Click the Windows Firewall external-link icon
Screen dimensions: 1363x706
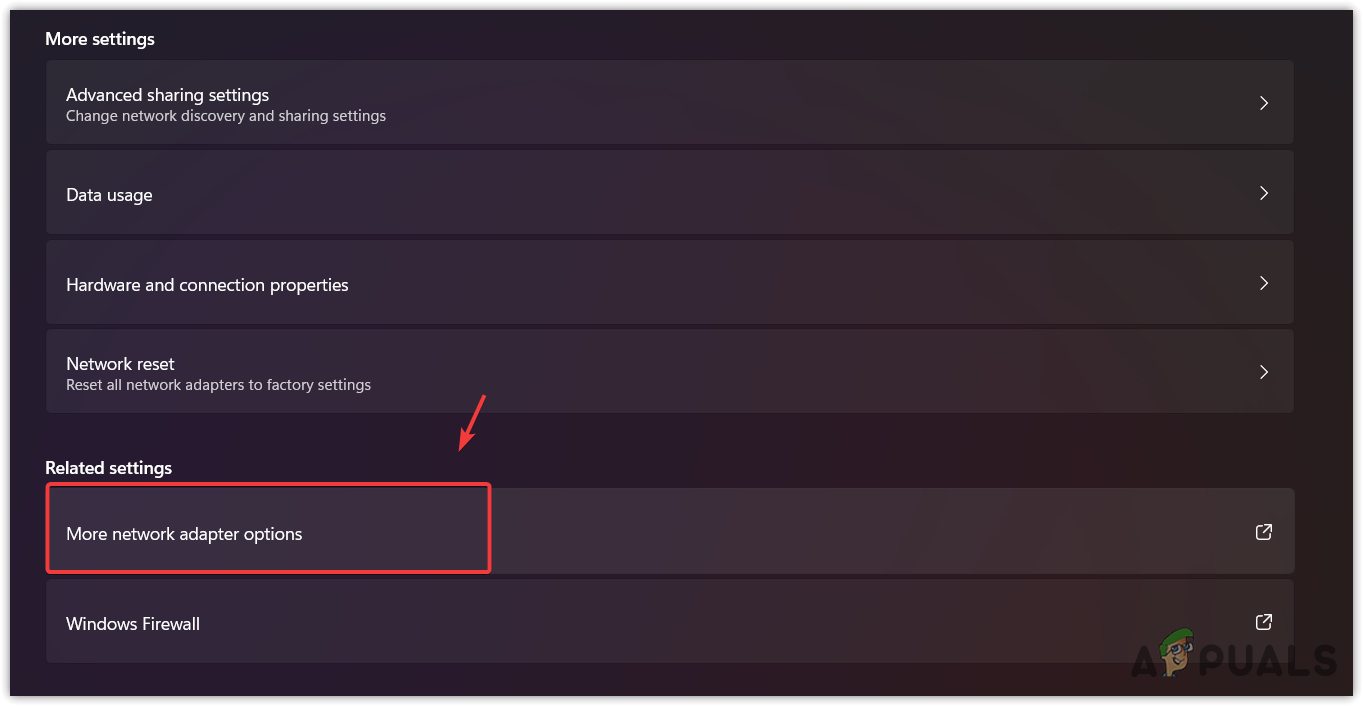click(x=1264, y=622)
